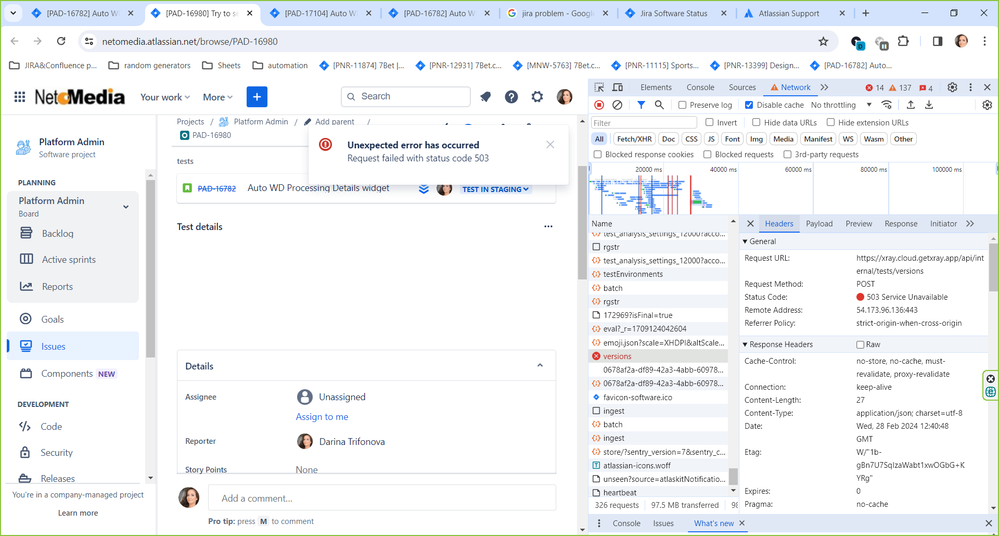Toggle the network filter funnel icon
Viewport: 999px width, 536px height.
point(641,105)
